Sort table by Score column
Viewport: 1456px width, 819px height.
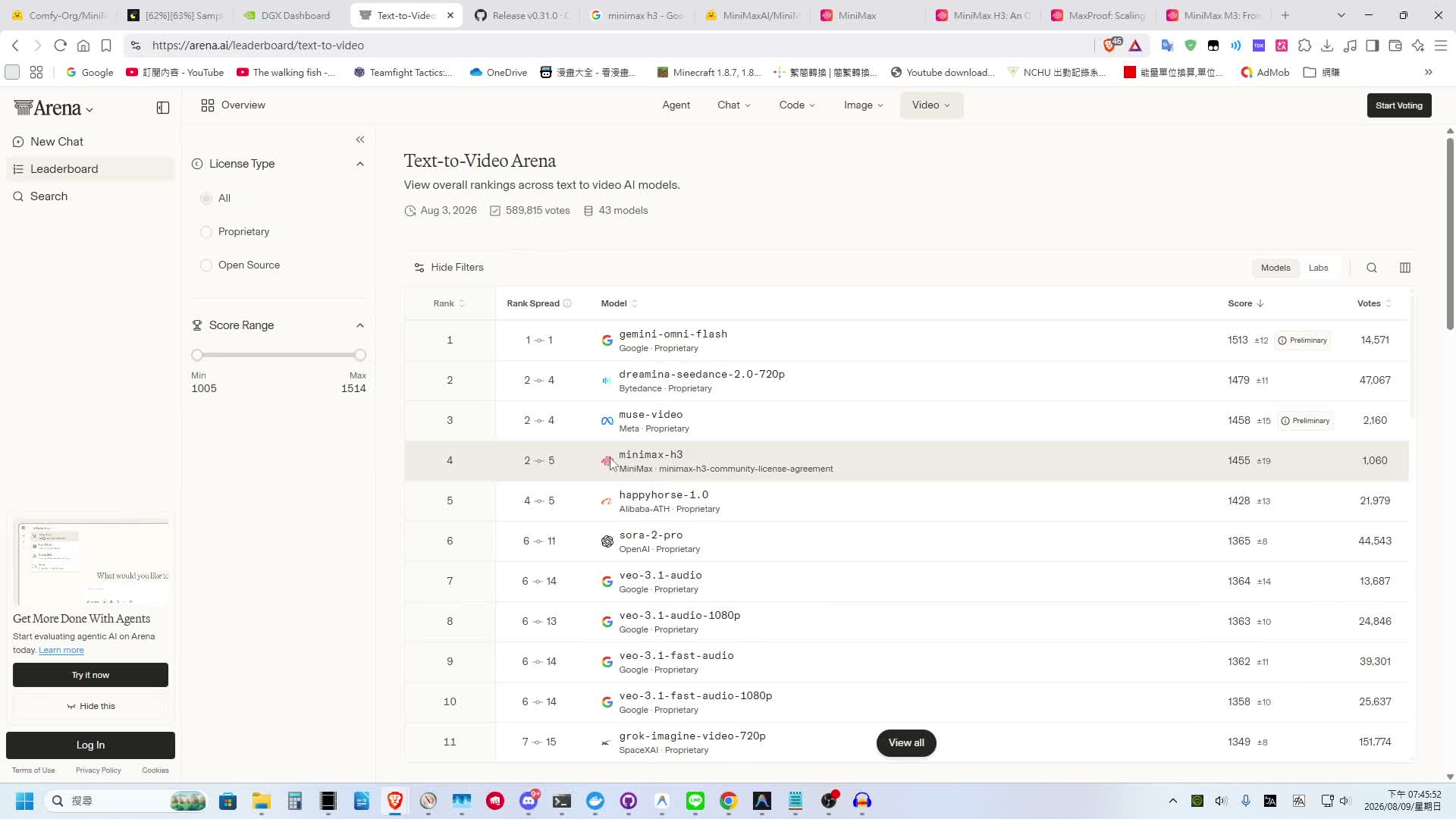(1246, 303)
